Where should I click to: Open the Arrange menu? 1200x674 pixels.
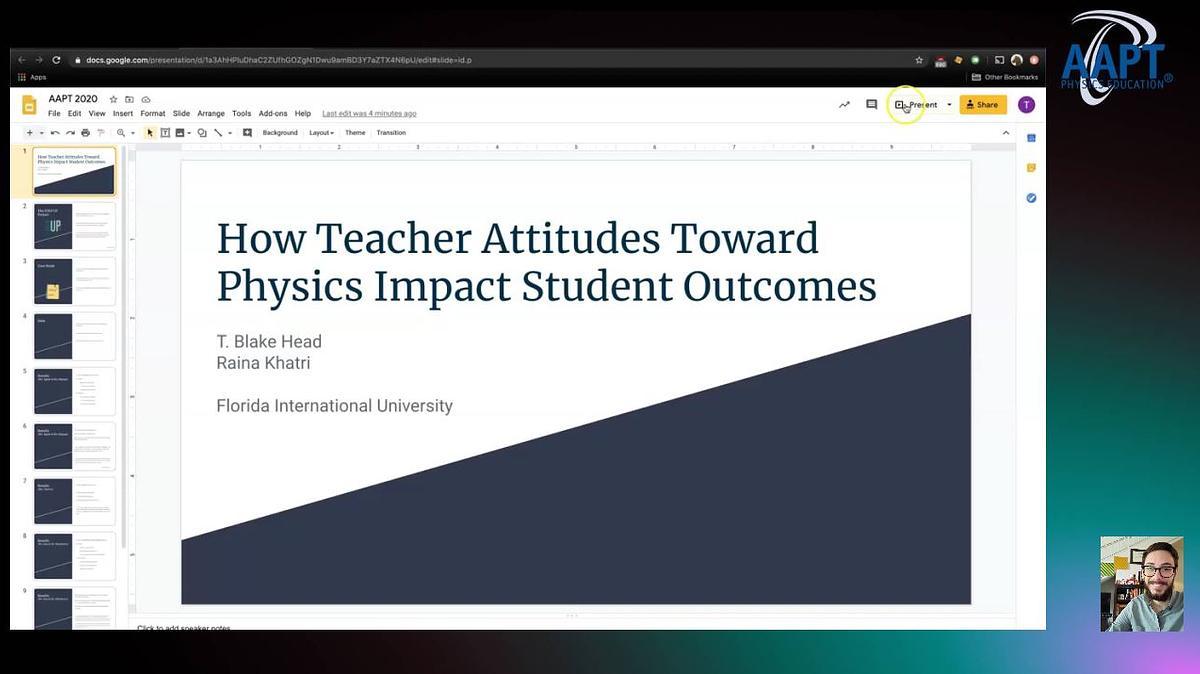pyautogui.click(x=211, y=114)
